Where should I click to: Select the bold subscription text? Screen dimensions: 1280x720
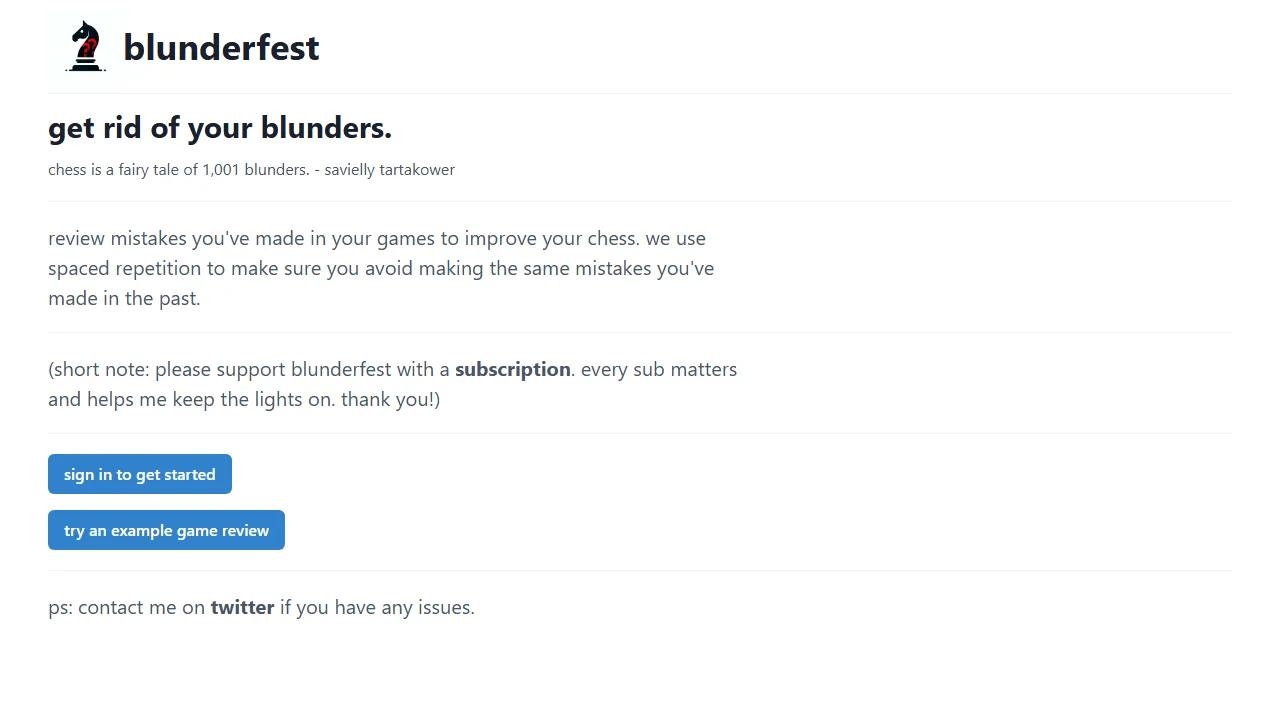512,369
